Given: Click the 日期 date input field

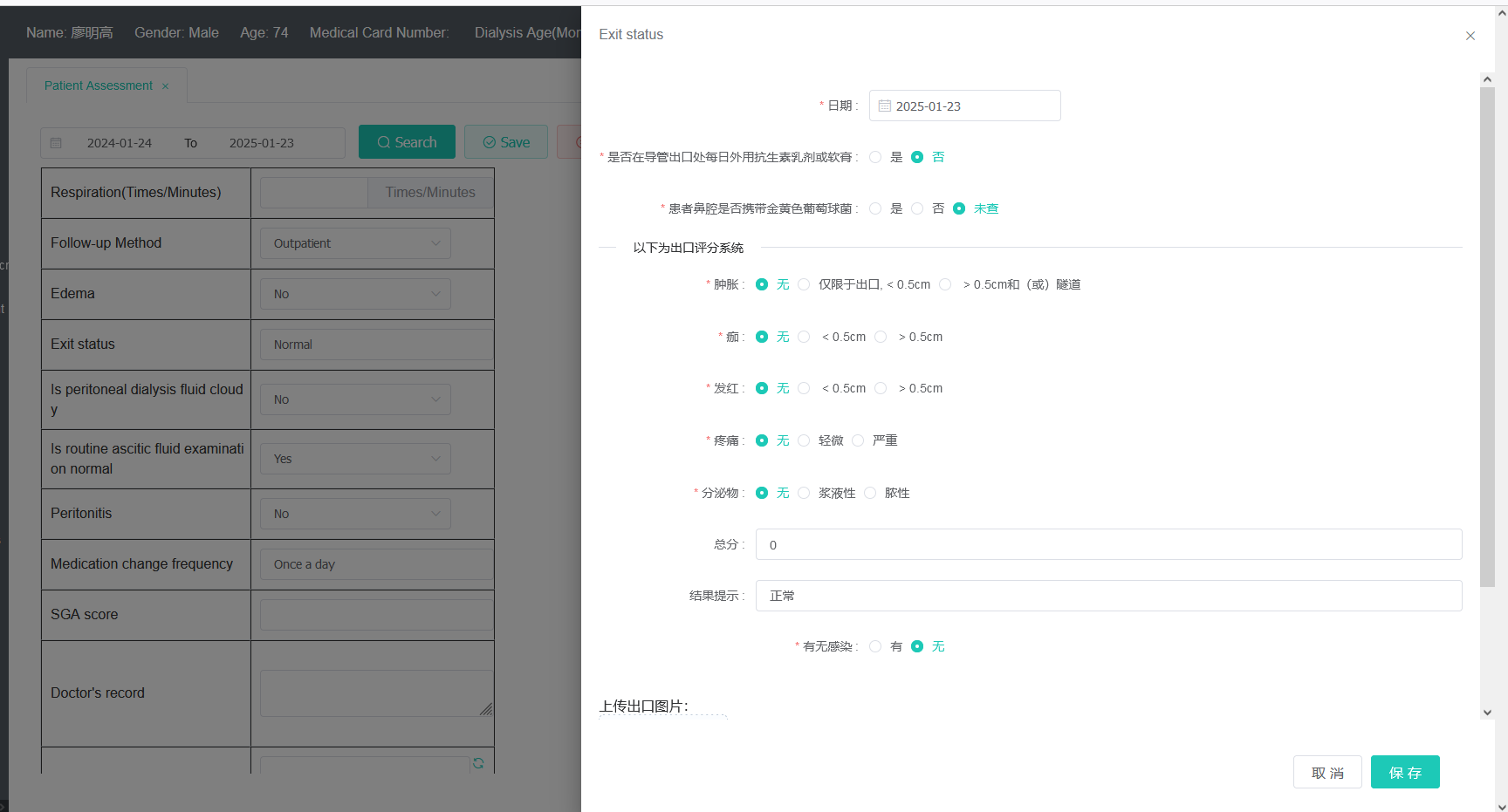Looking at the screenshot, I should pyautogui.click(x=965, y=106).
